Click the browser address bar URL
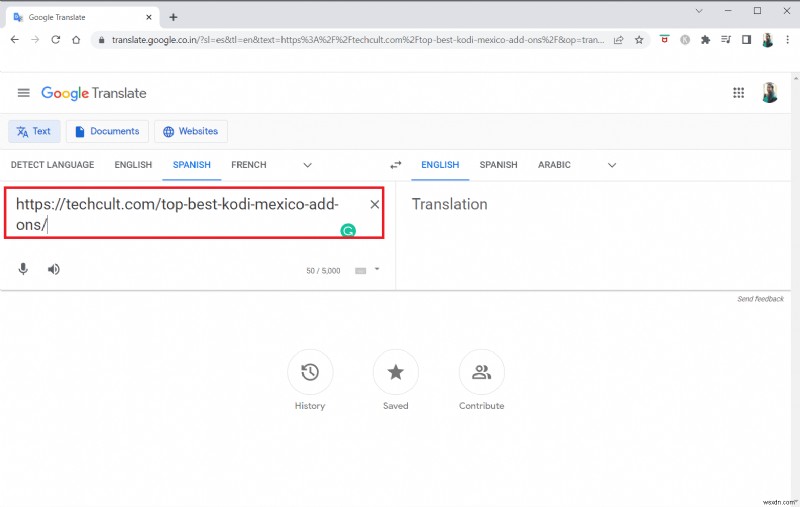 pyautogui.click(x=357, y=40)
